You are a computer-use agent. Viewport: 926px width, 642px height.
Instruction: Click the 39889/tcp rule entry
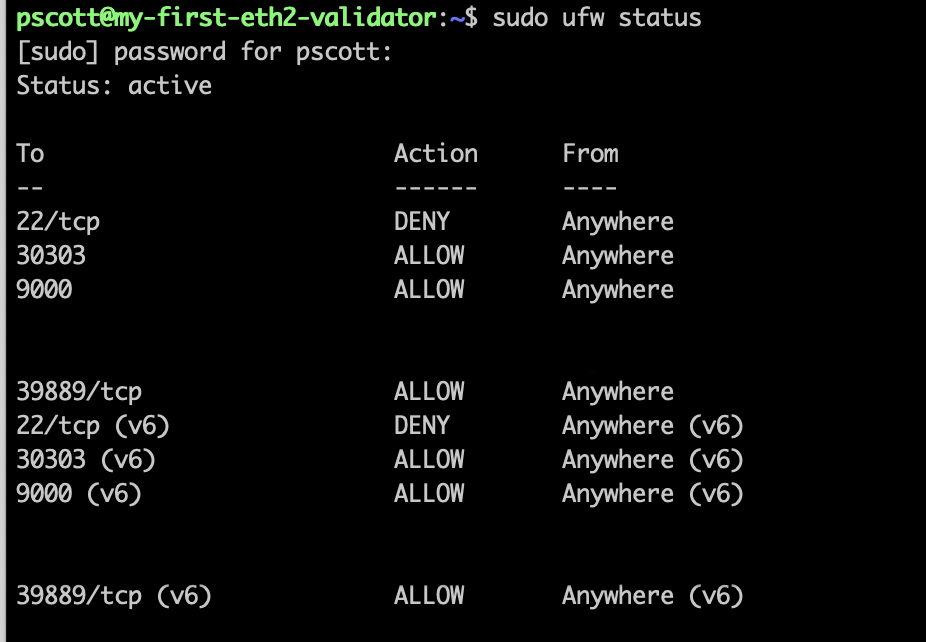pyautogui.click(x=79, y=392)
